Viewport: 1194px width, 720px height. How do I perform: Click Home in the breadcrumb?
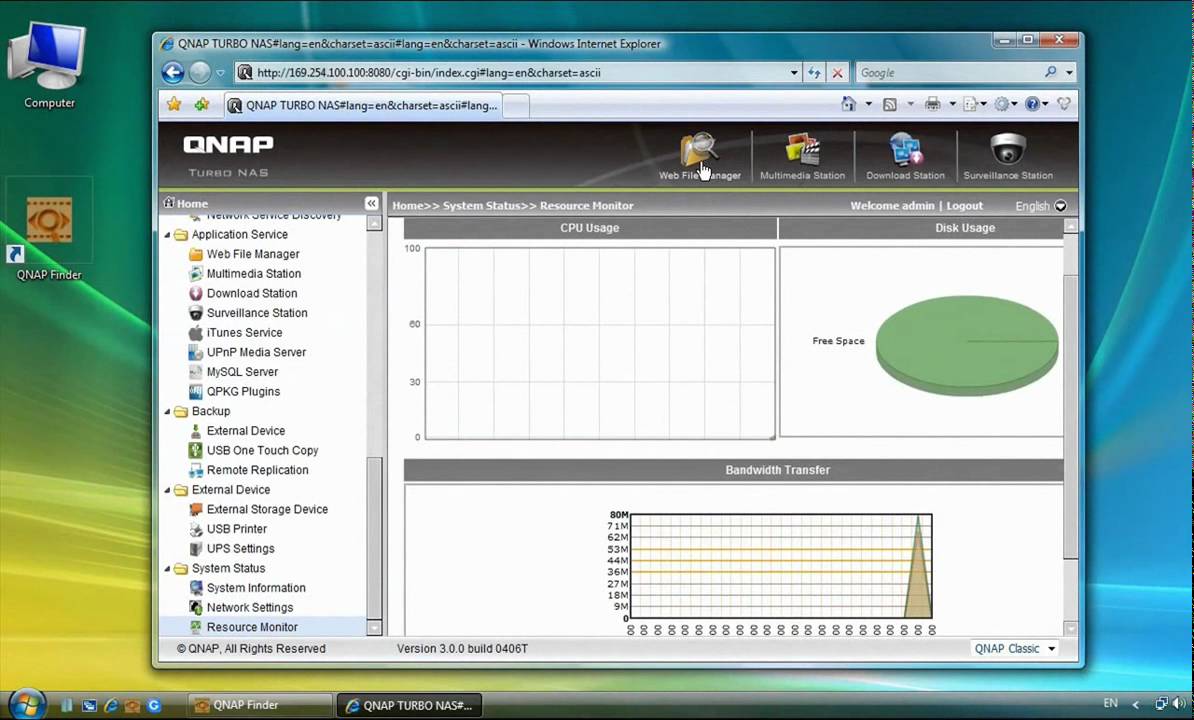(407, 205)
